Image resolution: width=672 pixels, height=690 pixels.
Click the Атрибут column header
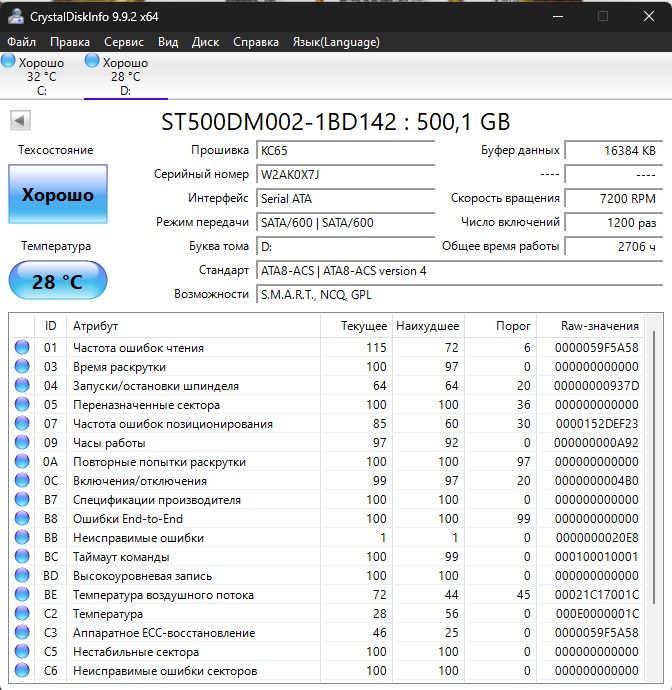click(193, 326)
